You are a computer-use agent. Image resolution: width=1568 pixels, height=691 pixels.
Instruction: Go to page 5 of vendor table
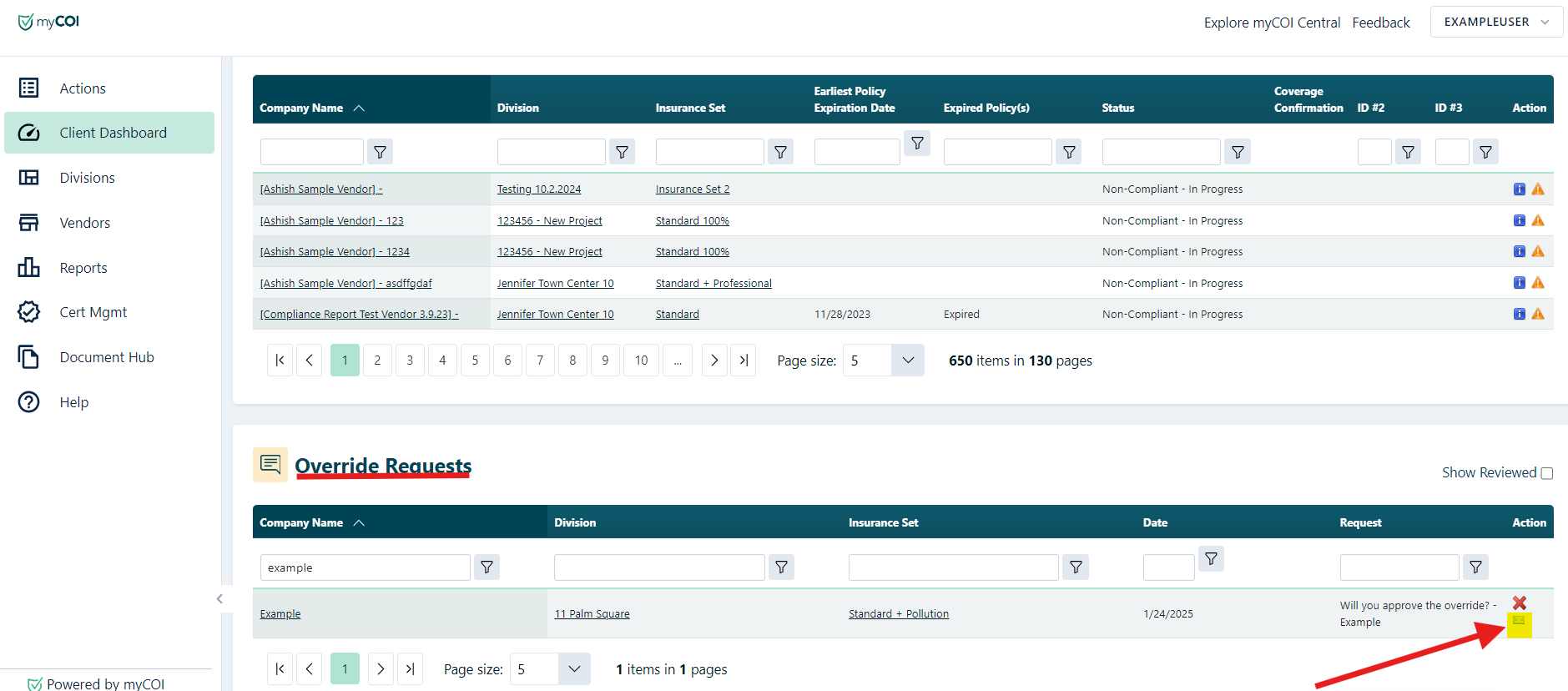coord(475,361)
